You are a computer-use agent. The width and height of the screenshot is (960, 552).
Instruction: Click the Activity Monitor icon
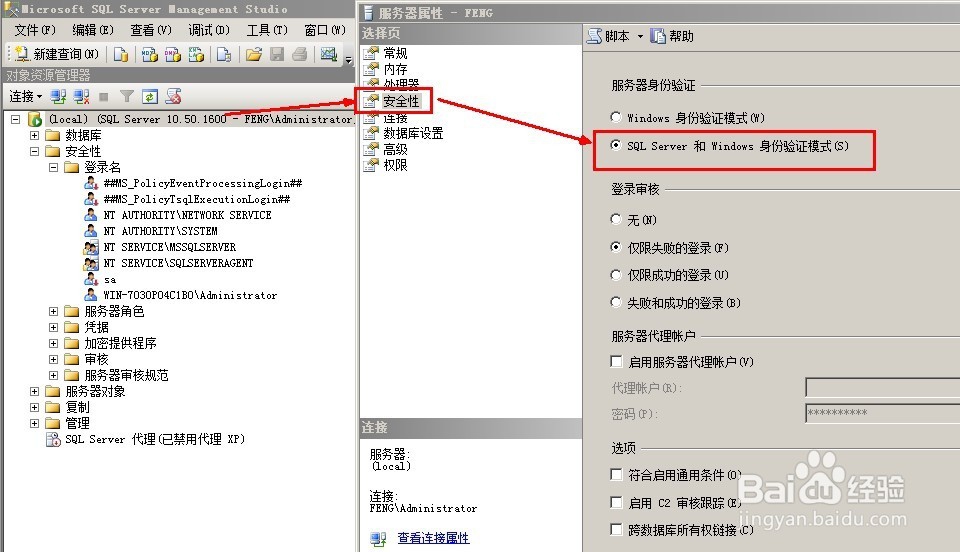(x=329, y=54)
